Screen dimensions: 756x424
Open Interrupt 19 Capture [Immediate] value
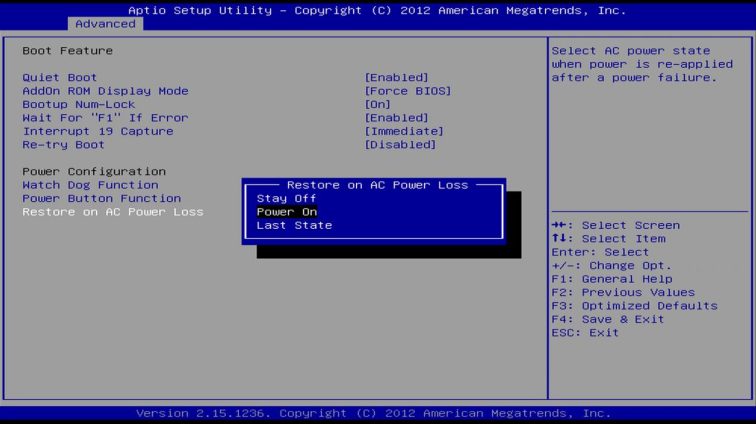point(403,131)
